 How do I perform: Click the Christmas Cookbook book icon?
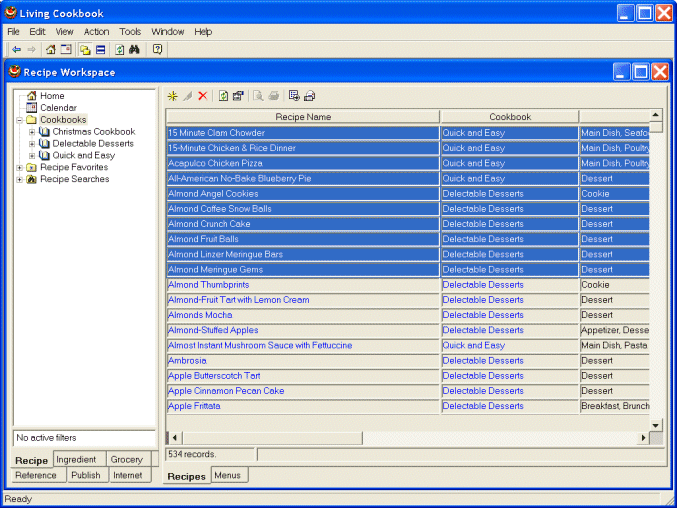tap(44, 132)
